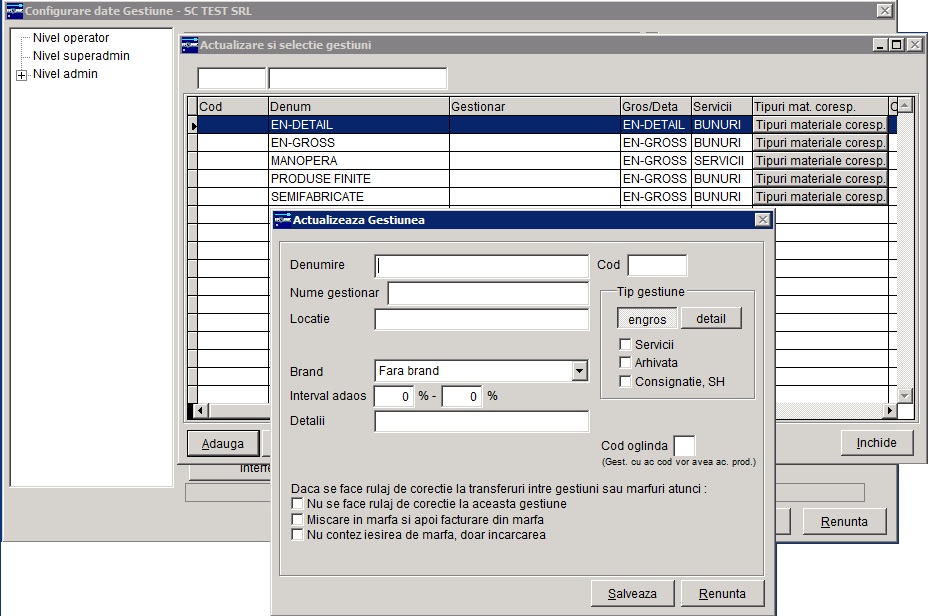The height and width of the screenshot is (616, 928).
Task: Select the EN-DETAIL denumire cell
Action: 359,125
